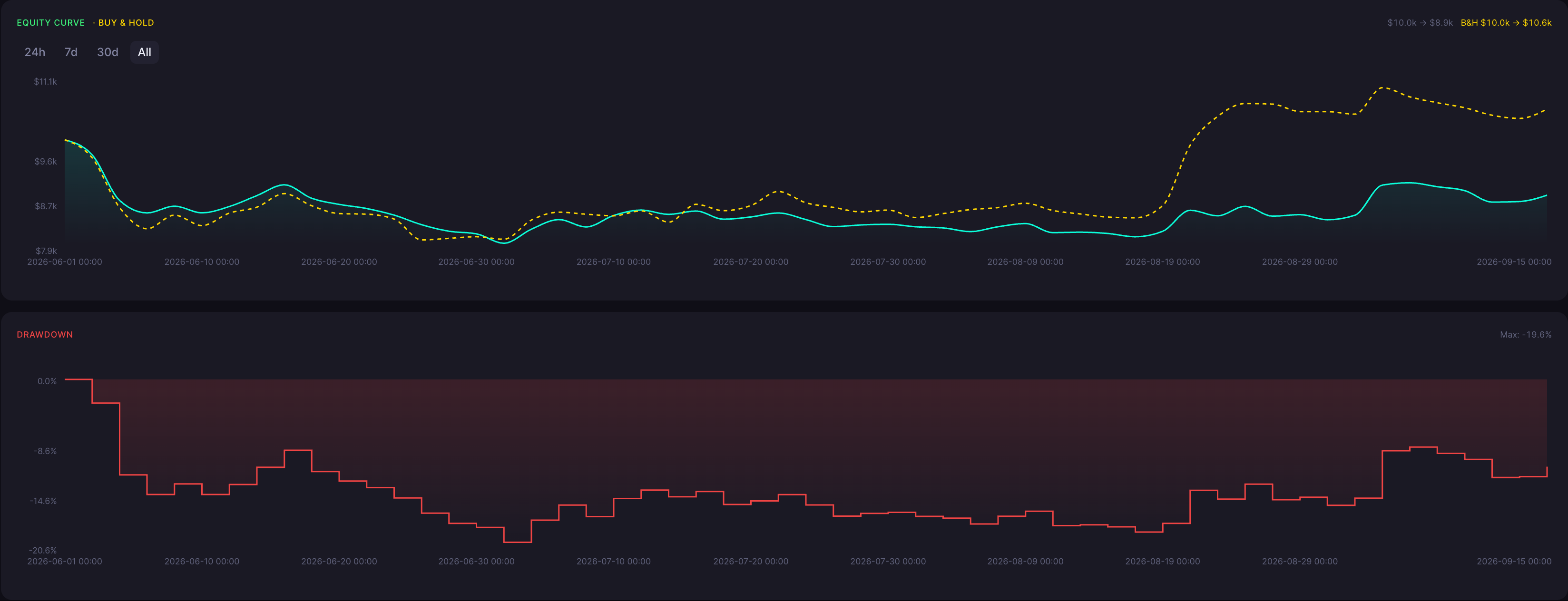The image size is (1568, 601).
Task: Click drawdown chart 2026-06-01 00:00 date label
Action: pyautogui.click(x=65, y=562)
